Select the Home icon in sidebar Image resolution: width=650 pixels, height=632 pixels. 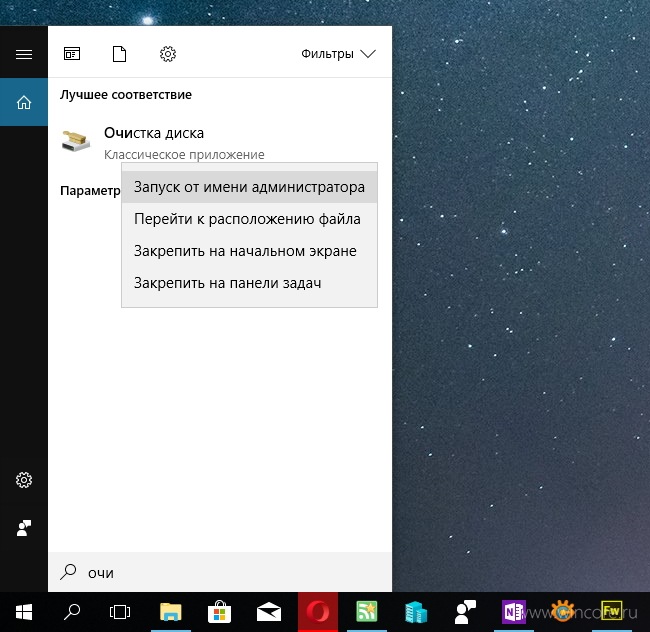pos(24,102)
